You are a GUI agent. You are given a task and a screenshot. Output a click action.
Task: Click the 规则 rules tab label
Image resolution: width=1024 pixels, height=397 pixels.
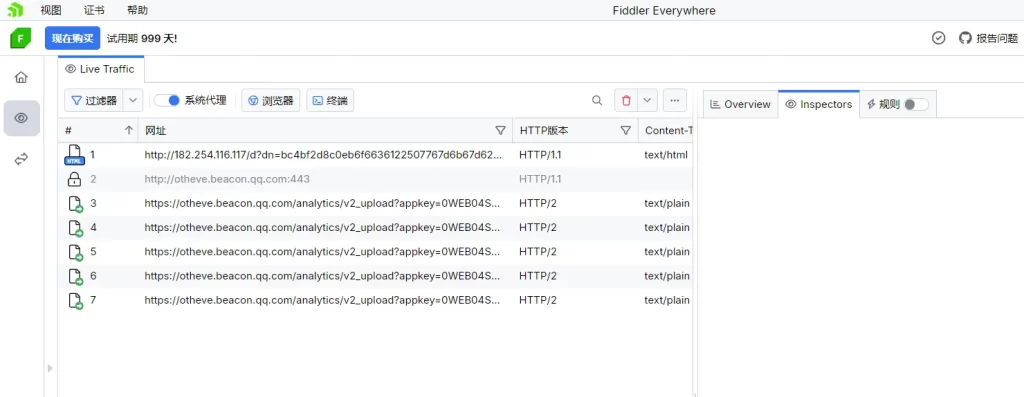pos(889,104)
